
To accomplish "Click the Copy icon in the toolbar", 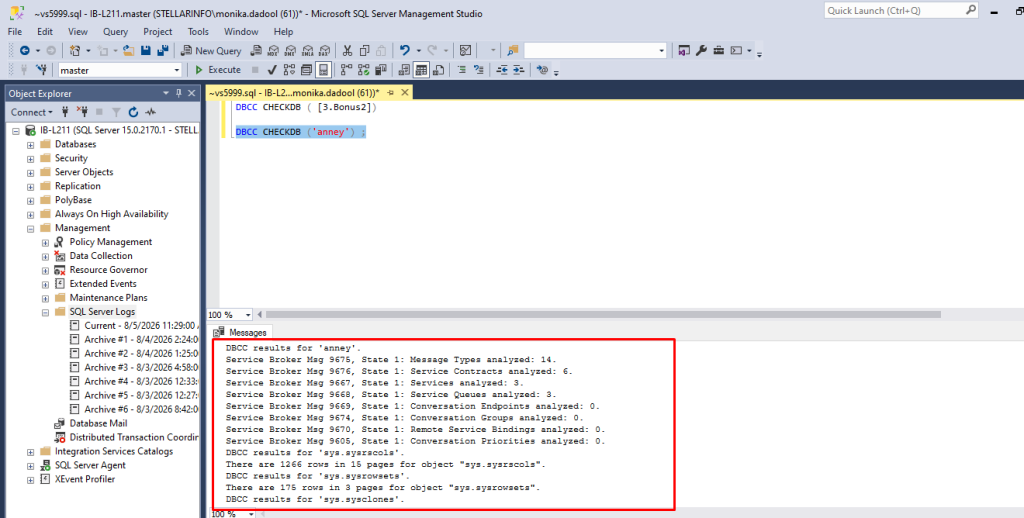I will 364,50.
